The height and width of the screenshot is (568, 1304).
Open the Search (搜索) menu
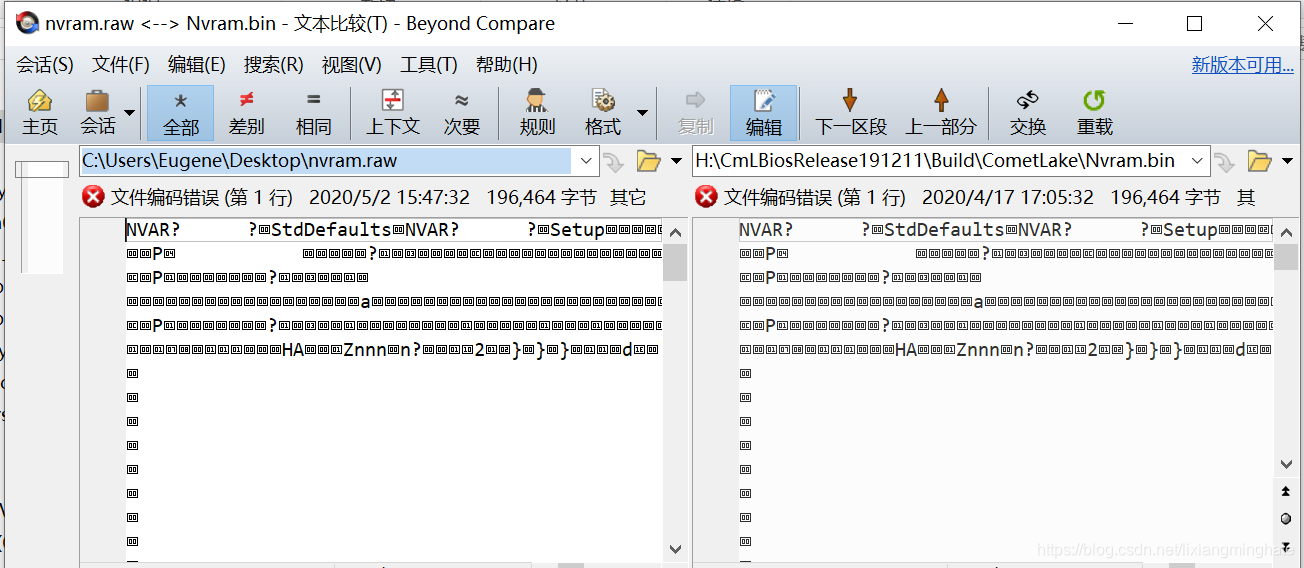[x=274, y=65]
